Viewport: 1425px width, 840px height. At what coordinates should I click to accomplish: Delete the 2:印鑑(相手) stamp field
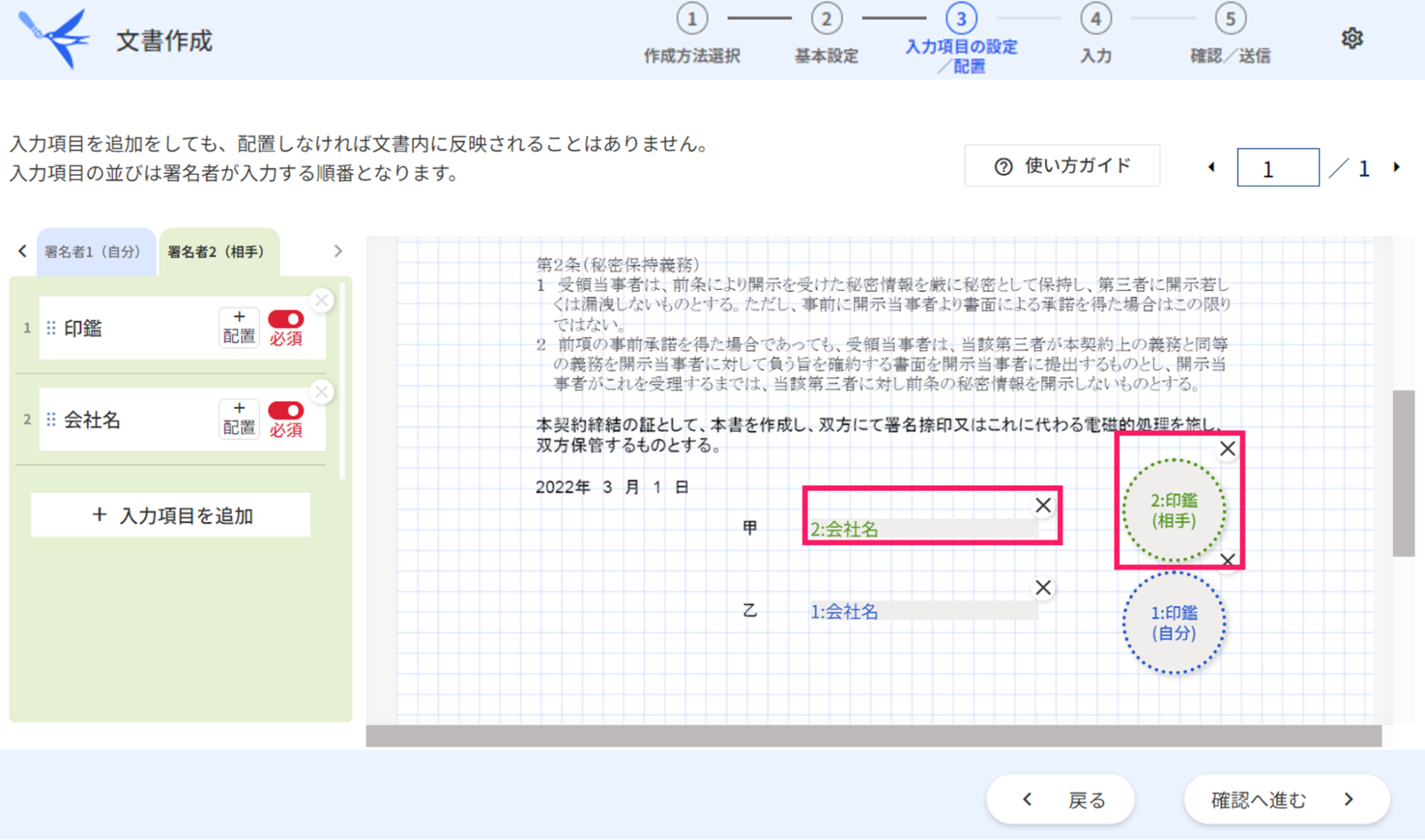1227,449
